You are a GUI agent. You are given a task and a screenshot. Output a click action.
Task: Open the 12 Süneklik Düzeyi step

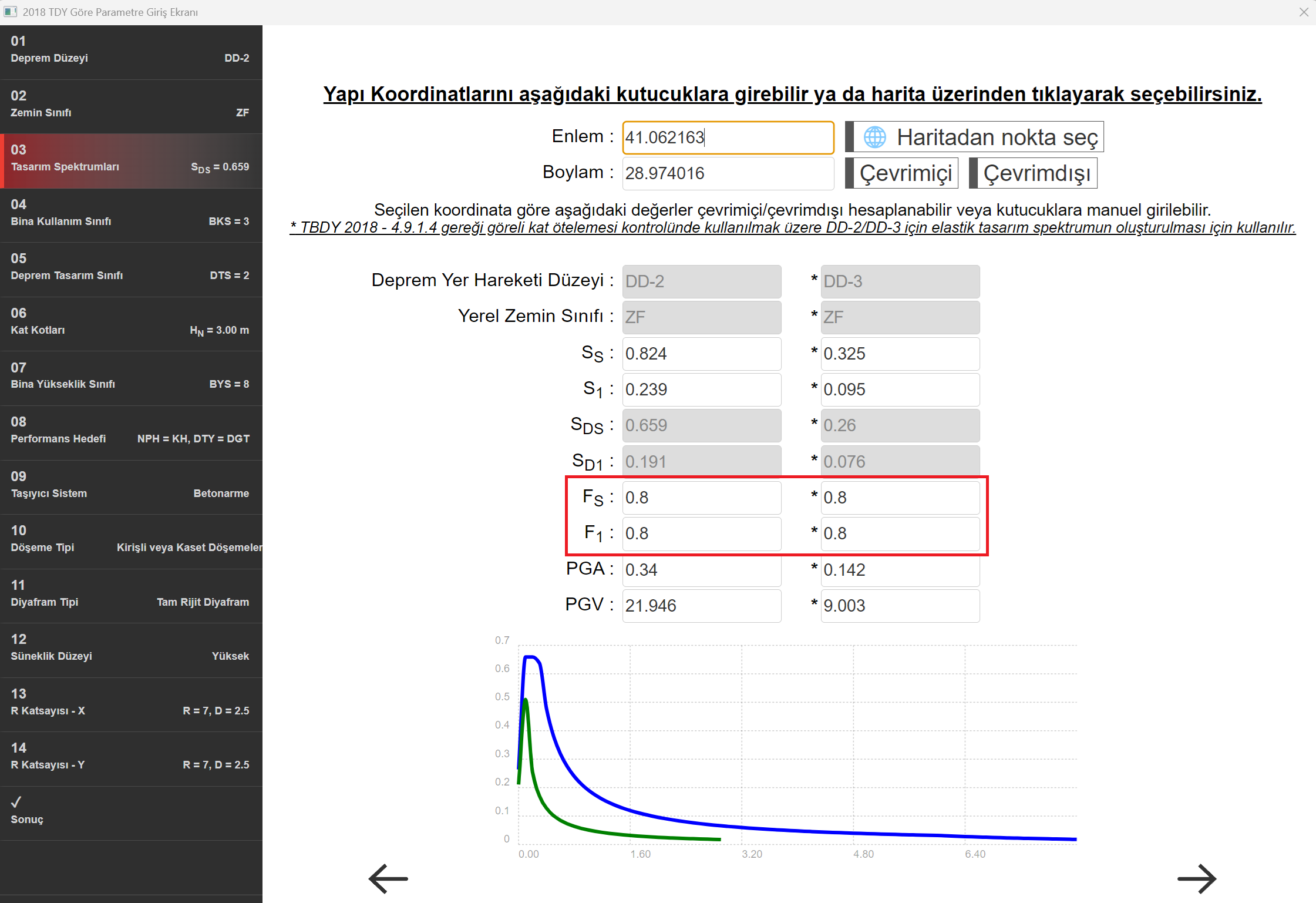pyautogui.click(x=130, y=649)
